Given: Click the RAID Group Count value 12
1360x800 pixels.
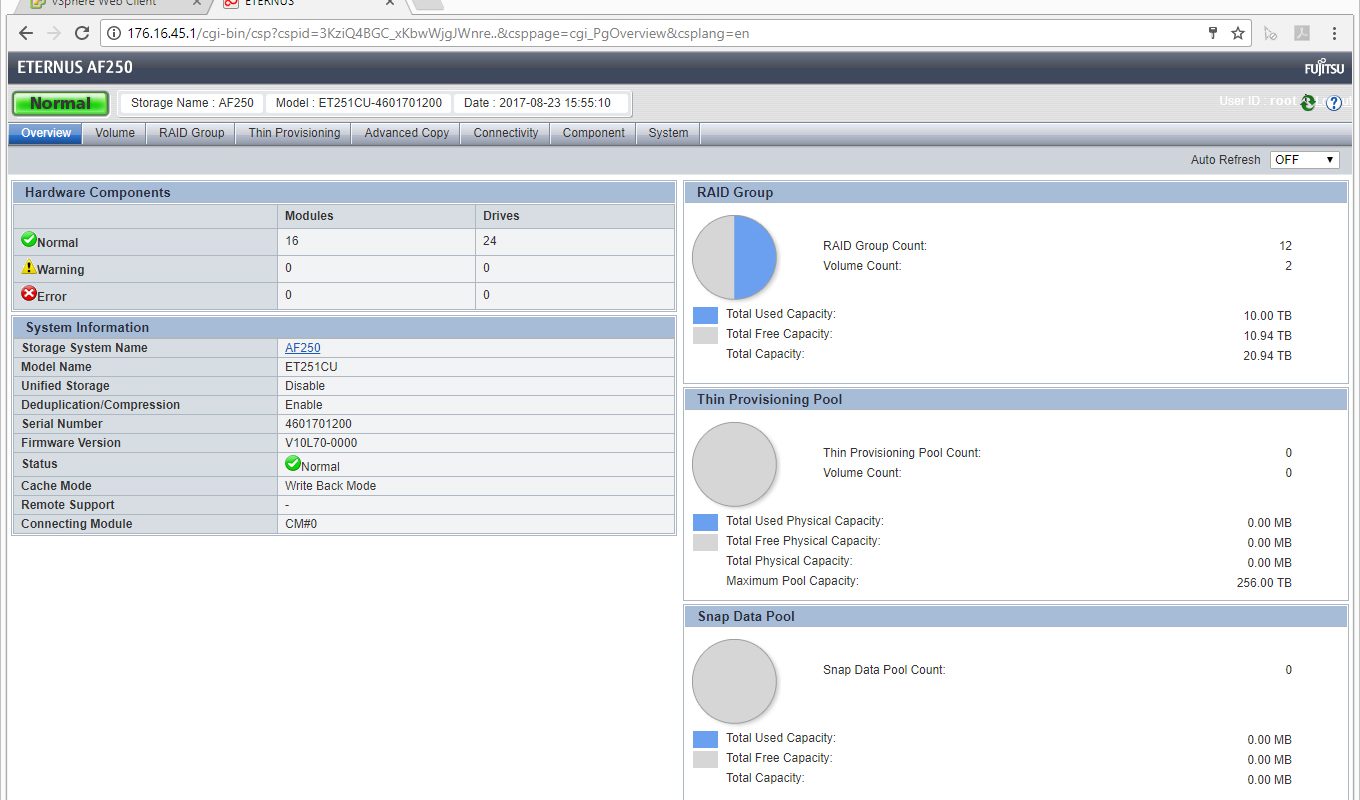Looking at the screenshot, I should pyautogui.click(x=1285, y=246).
